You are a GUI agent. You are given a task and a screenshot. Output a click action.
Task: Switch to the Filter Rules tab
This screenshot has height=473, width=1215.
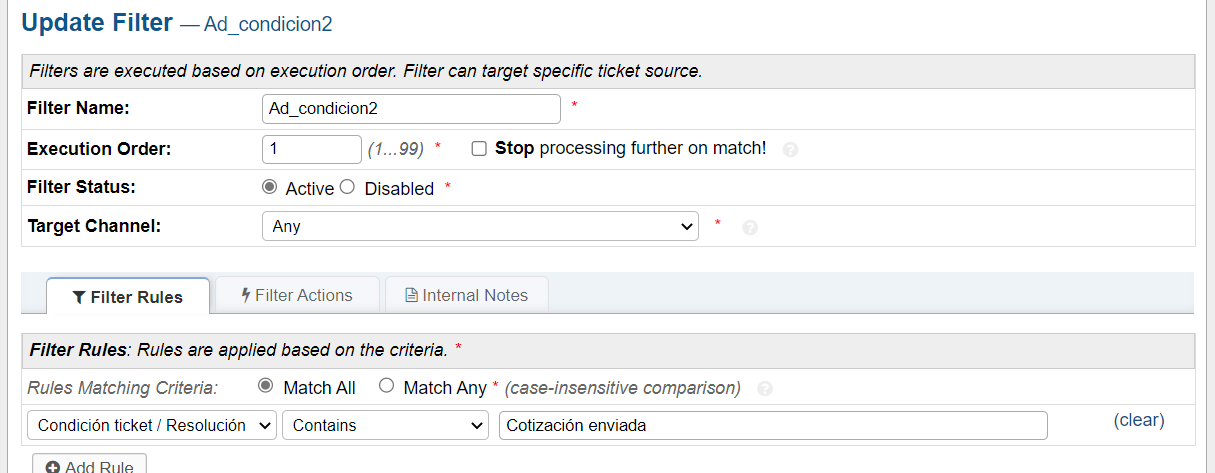click(x=128, y=297)
